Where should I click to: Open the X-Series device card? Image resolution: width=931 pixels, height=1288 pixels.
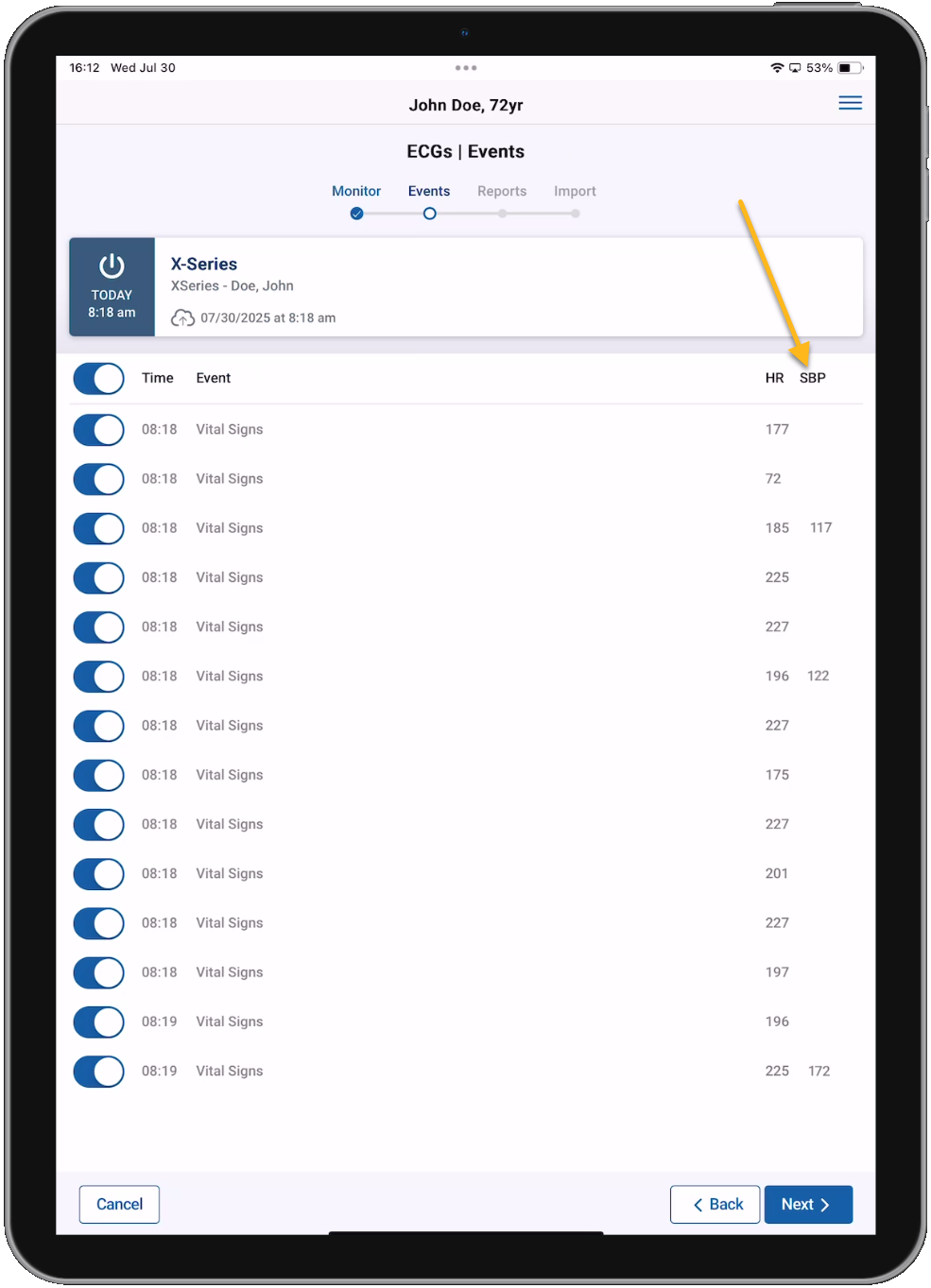point(466,286)
